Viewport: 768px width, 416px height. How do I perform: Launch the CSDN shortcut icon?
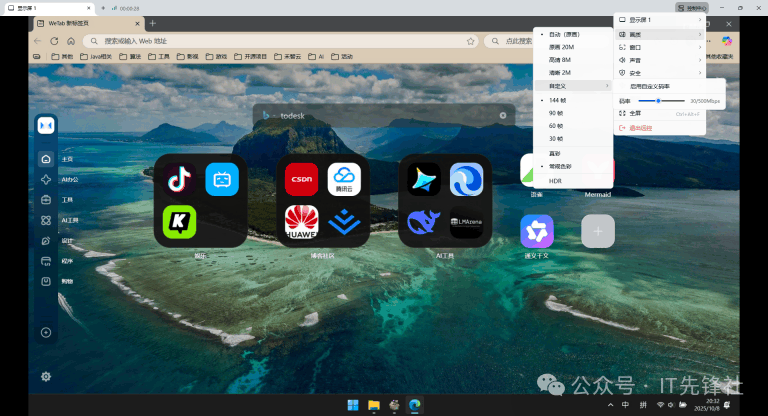coord(301,179)
